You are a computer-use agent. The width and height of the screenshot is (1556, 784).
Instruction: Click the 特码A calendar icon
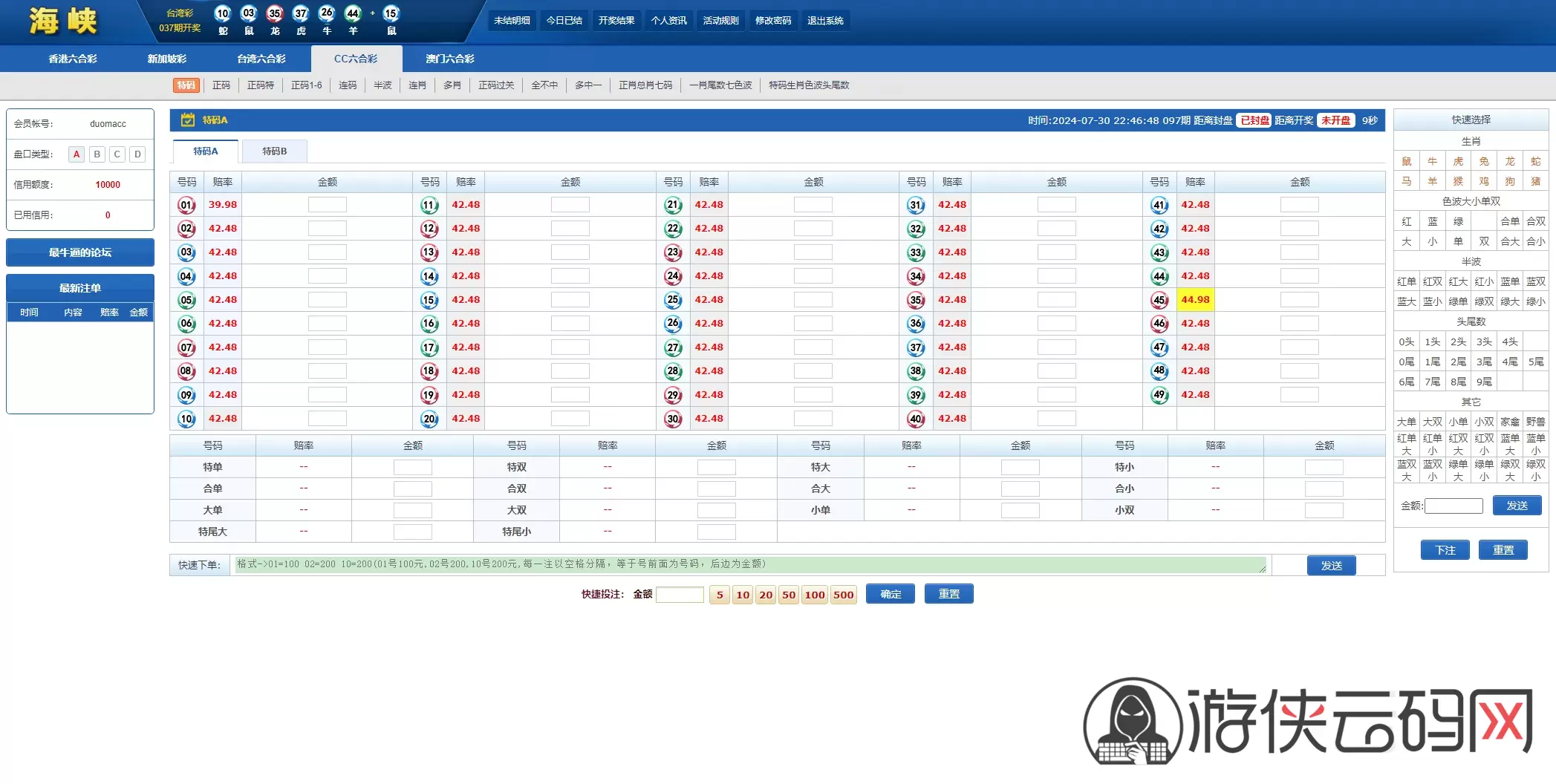click(188, 120)
